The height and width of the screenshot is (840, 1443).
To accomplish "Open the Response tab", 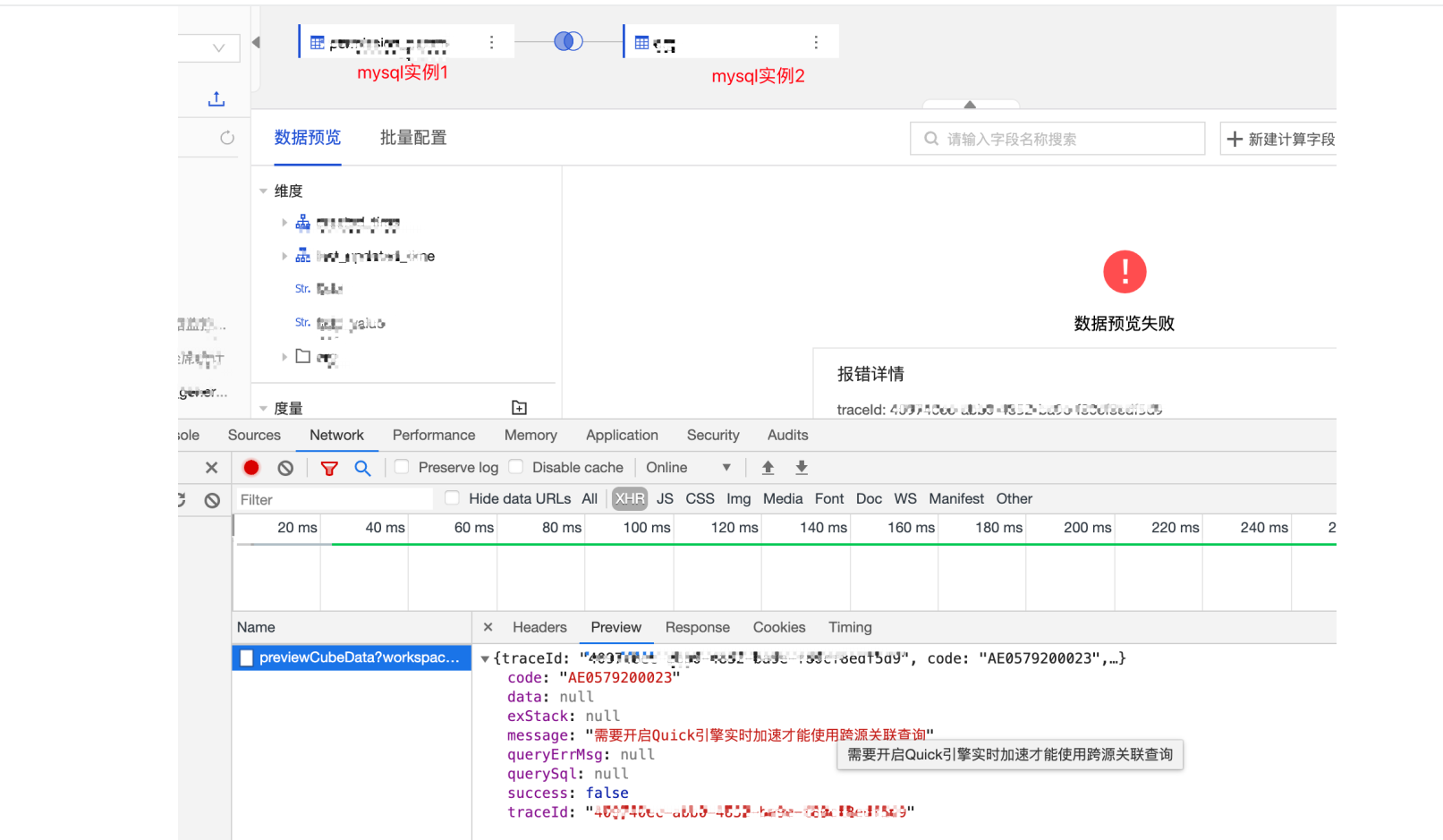I will click(697, 628).
